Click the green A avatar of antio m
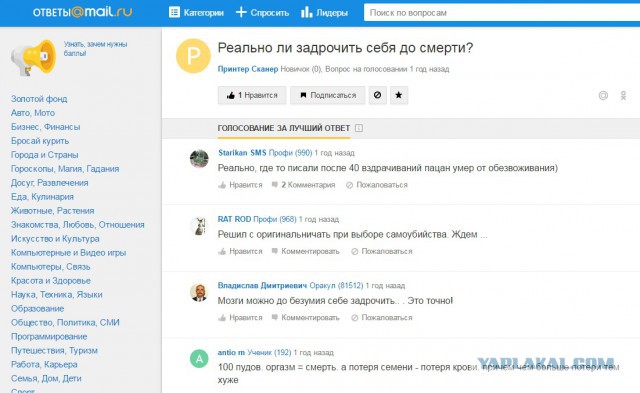 pos(199,359)
